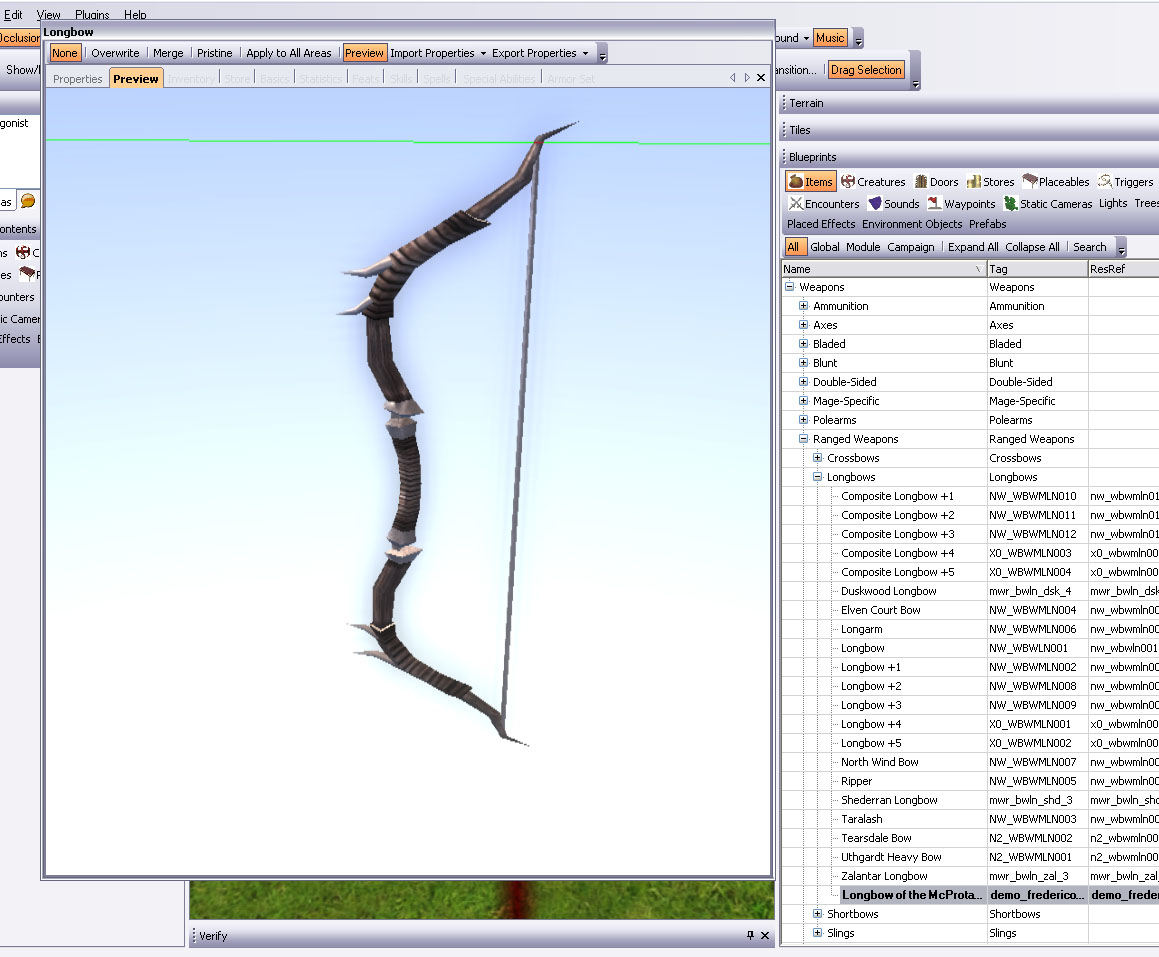This screenshot has width=1159, height=957.
Task: Open the Stores blueprint category
Action: point(990,182)
